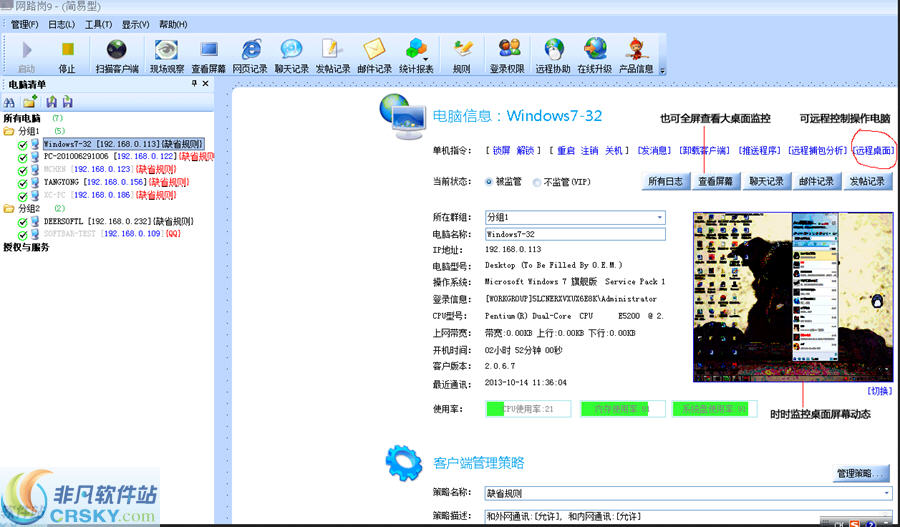Click the toolbar overflow arrow after 产品信息

662,71
